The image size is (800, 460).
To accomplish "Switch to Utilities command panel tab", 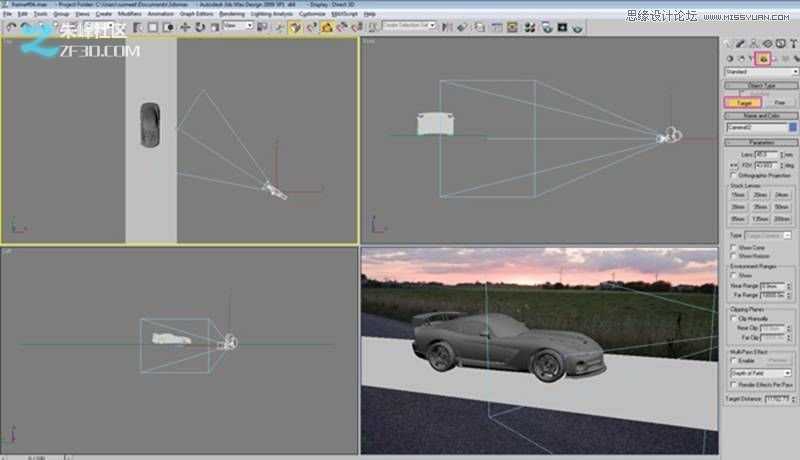I will tap(793, 44).
